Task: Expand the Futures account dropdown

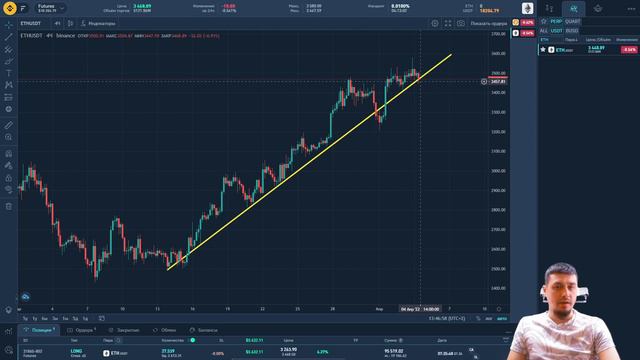Action: 51,8
